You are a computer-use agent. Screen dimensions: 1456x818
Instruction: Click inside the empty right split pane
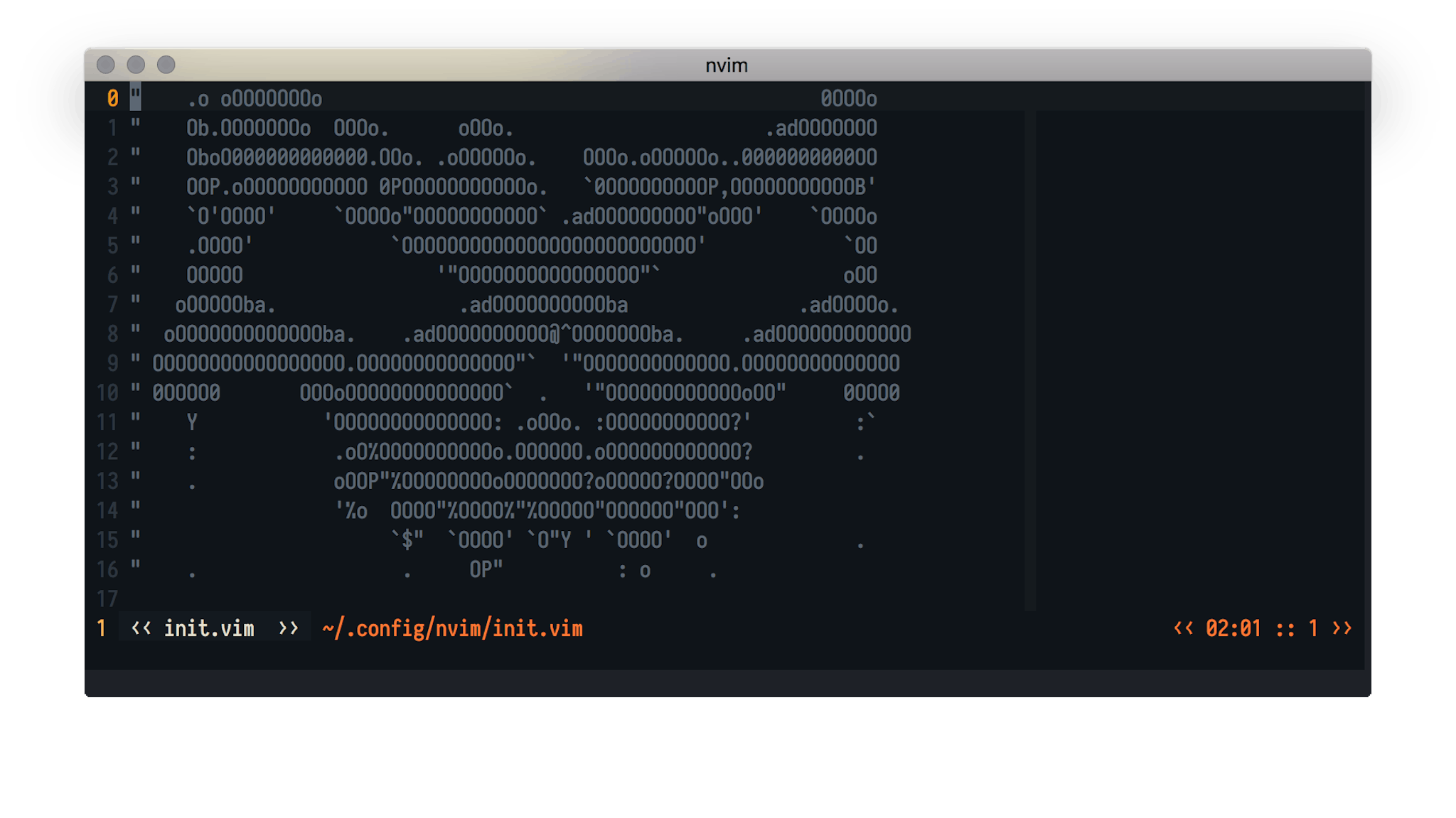tap(1201, 355)
